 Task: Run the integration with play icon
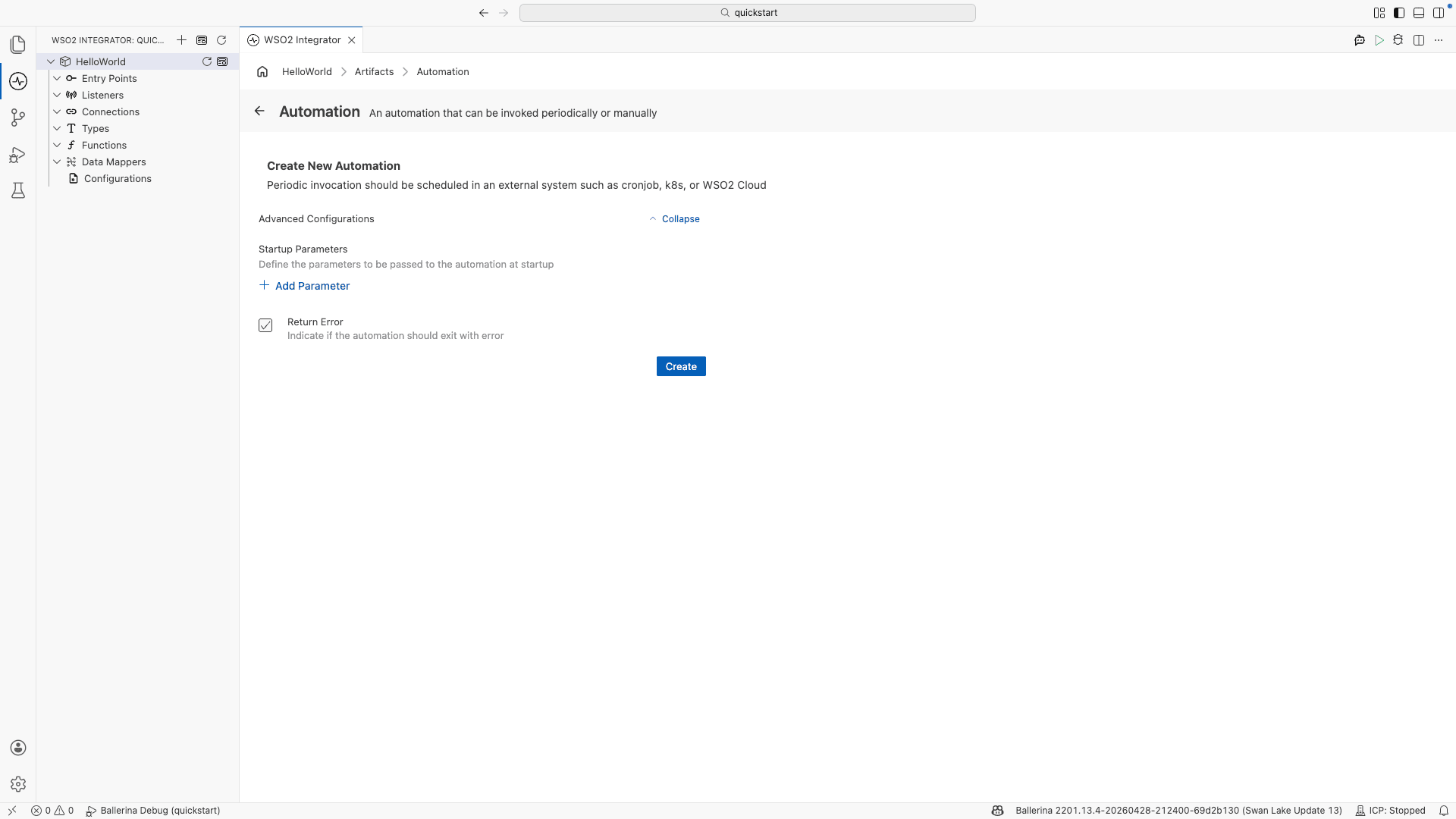tap(1379, 40)
